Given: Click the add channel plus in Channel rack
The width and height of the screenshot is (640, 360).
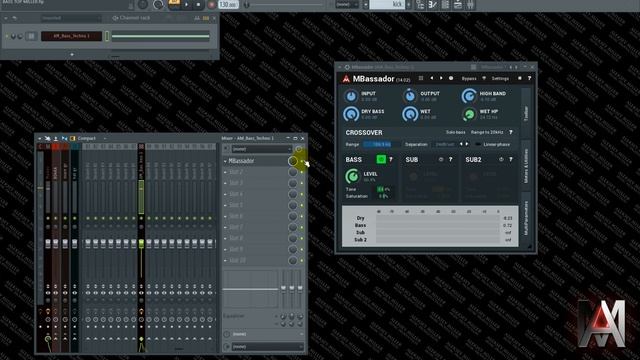Looking at the screenshot, I should [72, 54].
